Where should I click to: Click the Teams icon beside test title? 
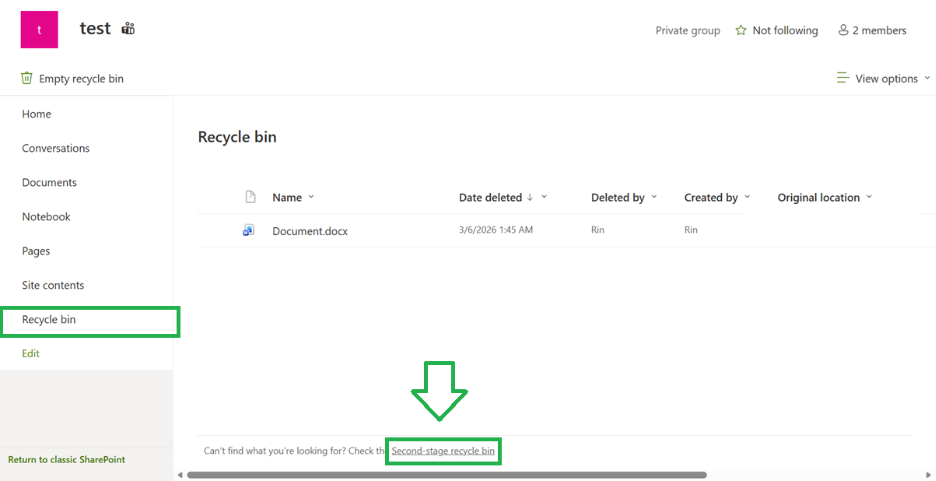(x=128, y=29)
